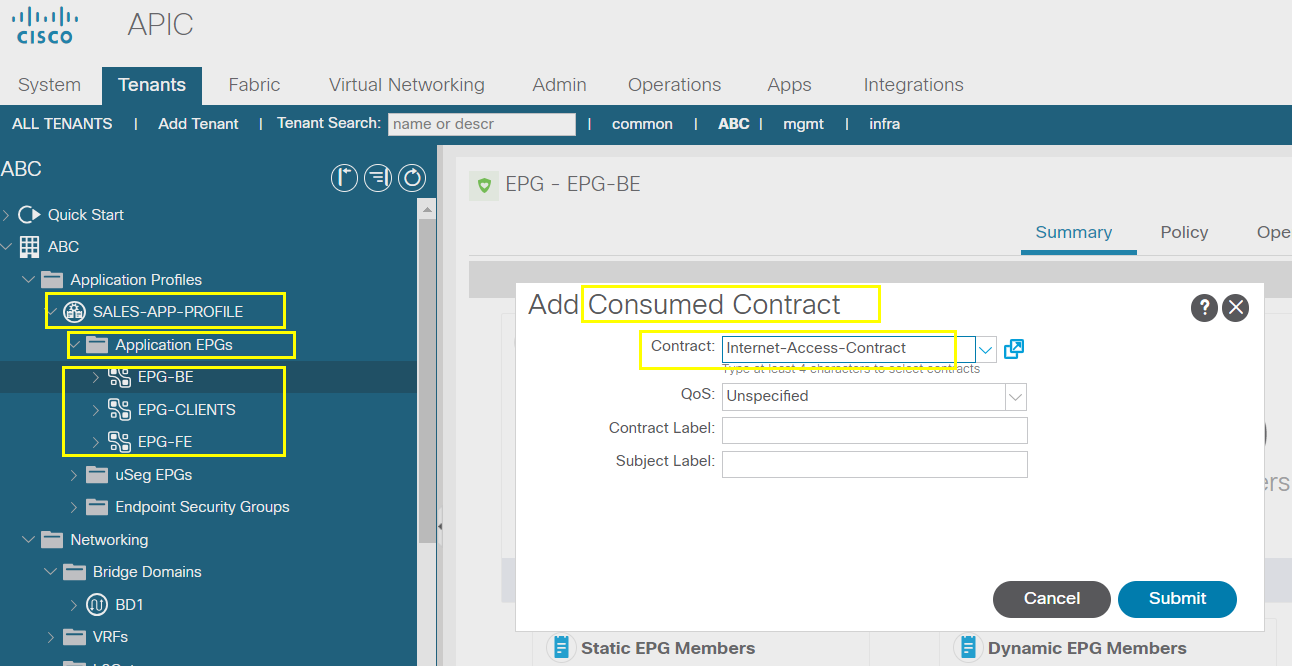Open the Integrations tab
Screen dimensions: 1292x666
tap(913, 85)
